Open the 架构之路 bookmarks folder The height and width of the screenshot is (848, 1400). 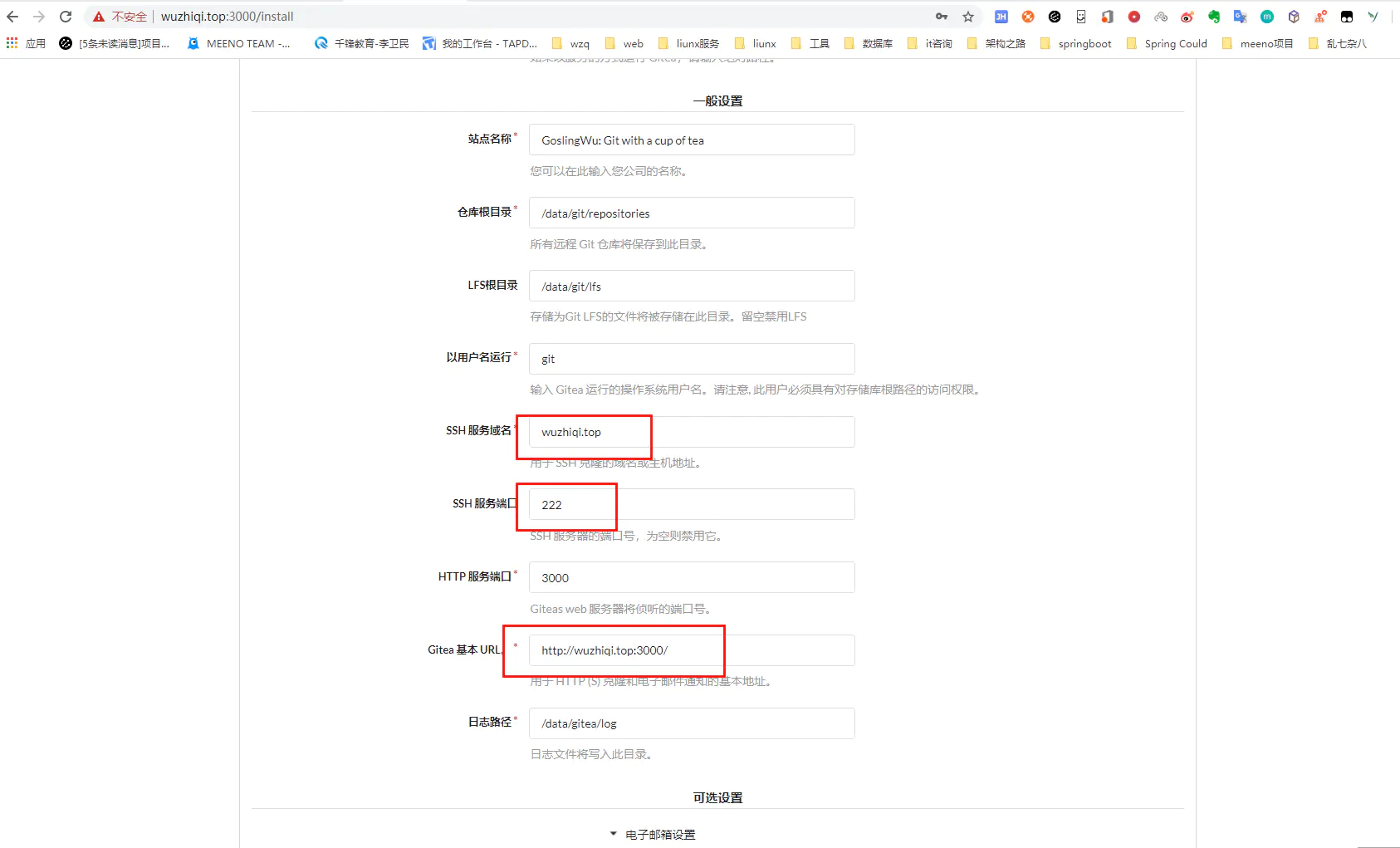[996, 43]
